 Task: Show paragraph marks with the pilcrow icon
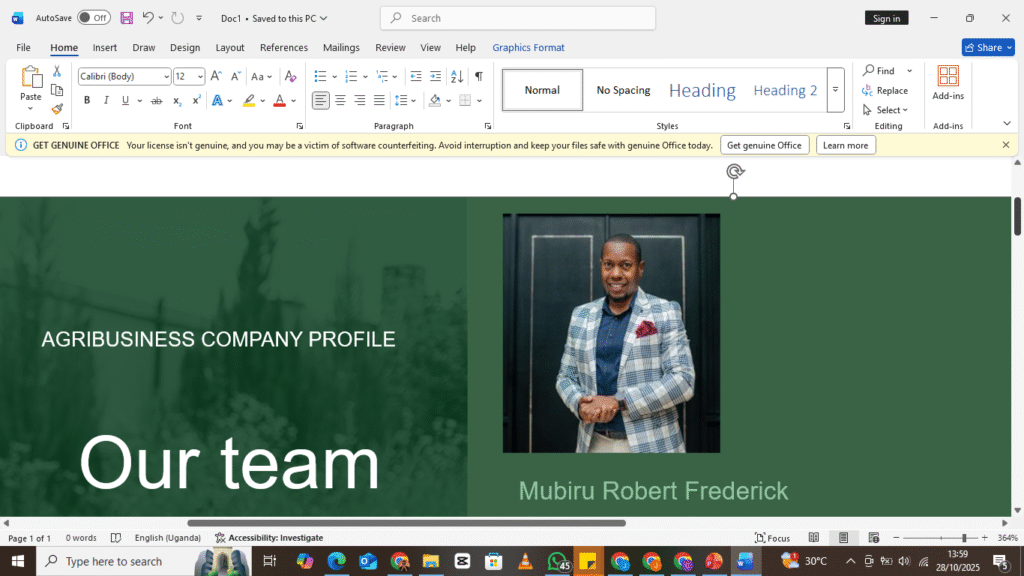click(479, 76)
